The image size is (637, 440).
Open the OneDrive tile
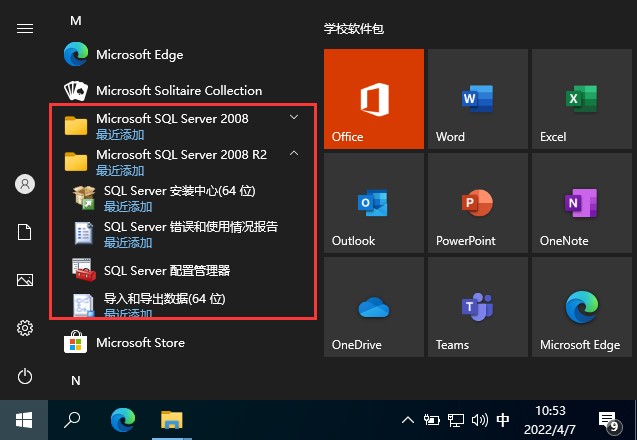click(x=374, y=307)
